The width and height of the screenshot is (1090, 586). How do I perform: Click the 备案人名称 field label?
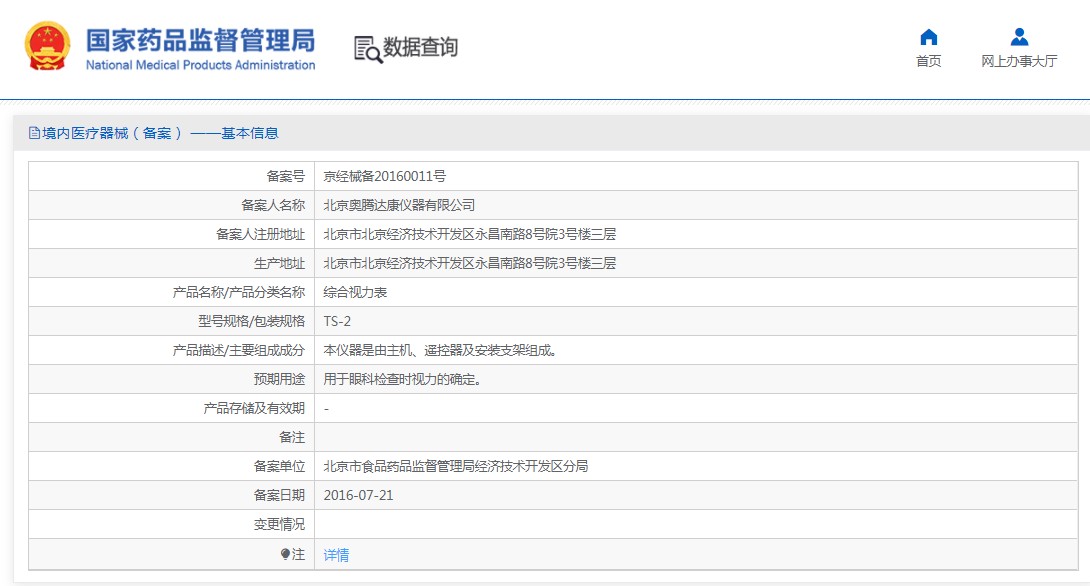(x=273, y=205)
